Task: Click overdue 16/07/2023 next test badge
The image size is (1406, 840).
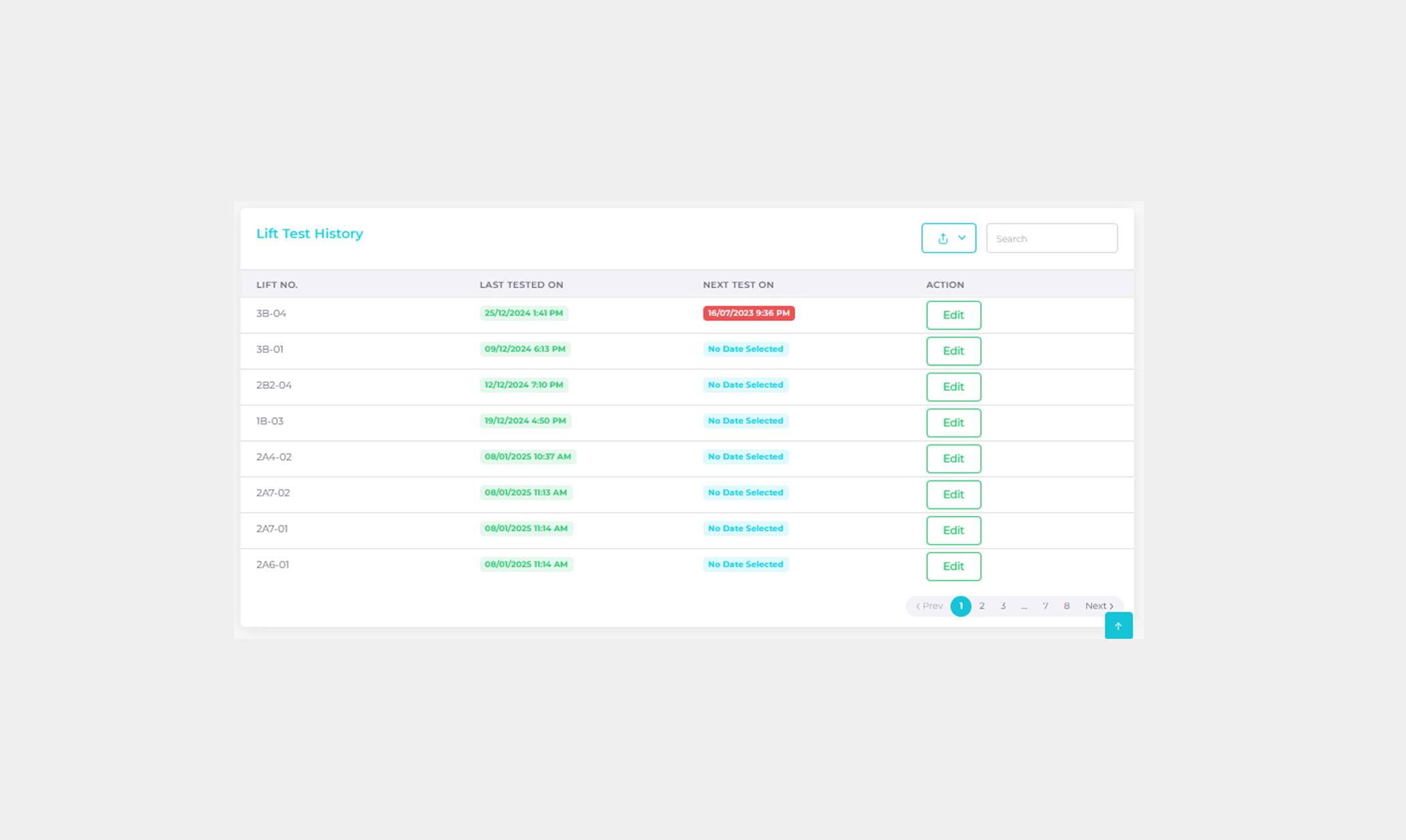Action: point(748,313)
